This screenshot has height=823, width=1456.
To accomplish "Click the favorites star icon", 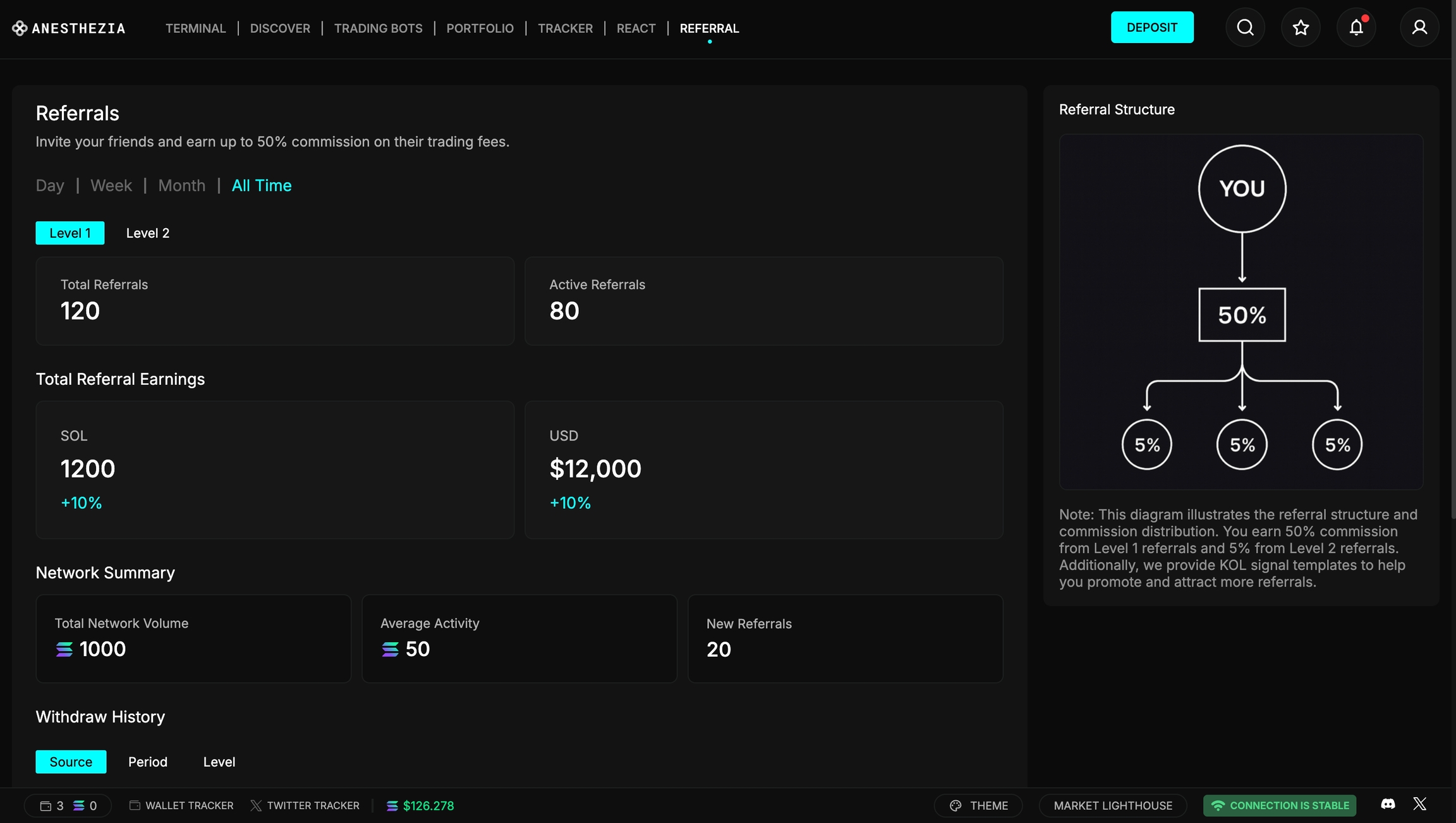I will 1301,28.
